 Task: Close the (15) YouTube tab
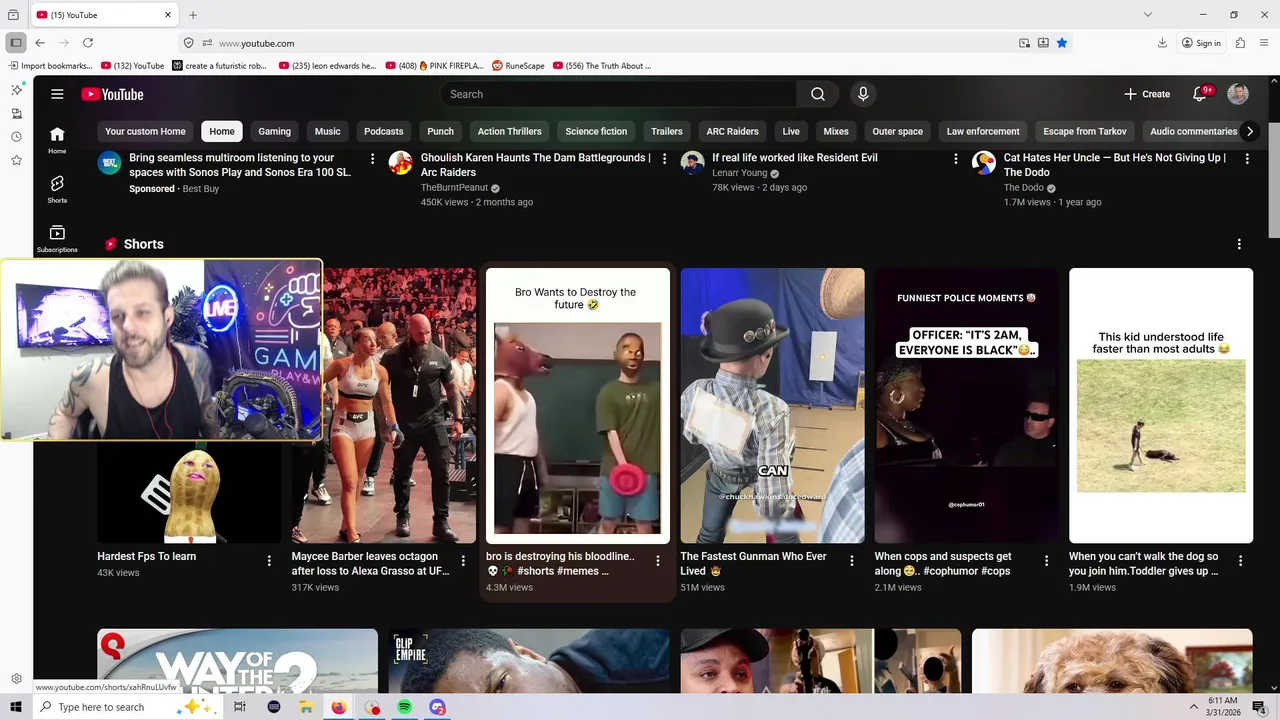(x=168, y=15)
